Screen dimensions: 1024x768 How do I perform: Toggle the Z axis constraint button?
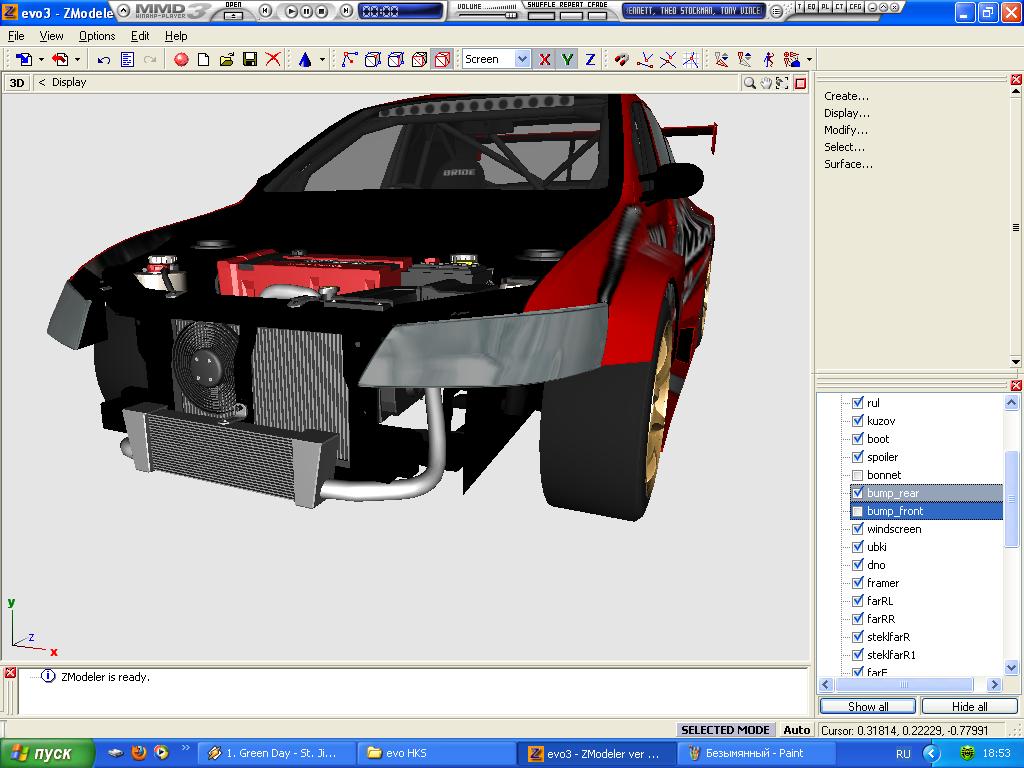tap(590, 60)
